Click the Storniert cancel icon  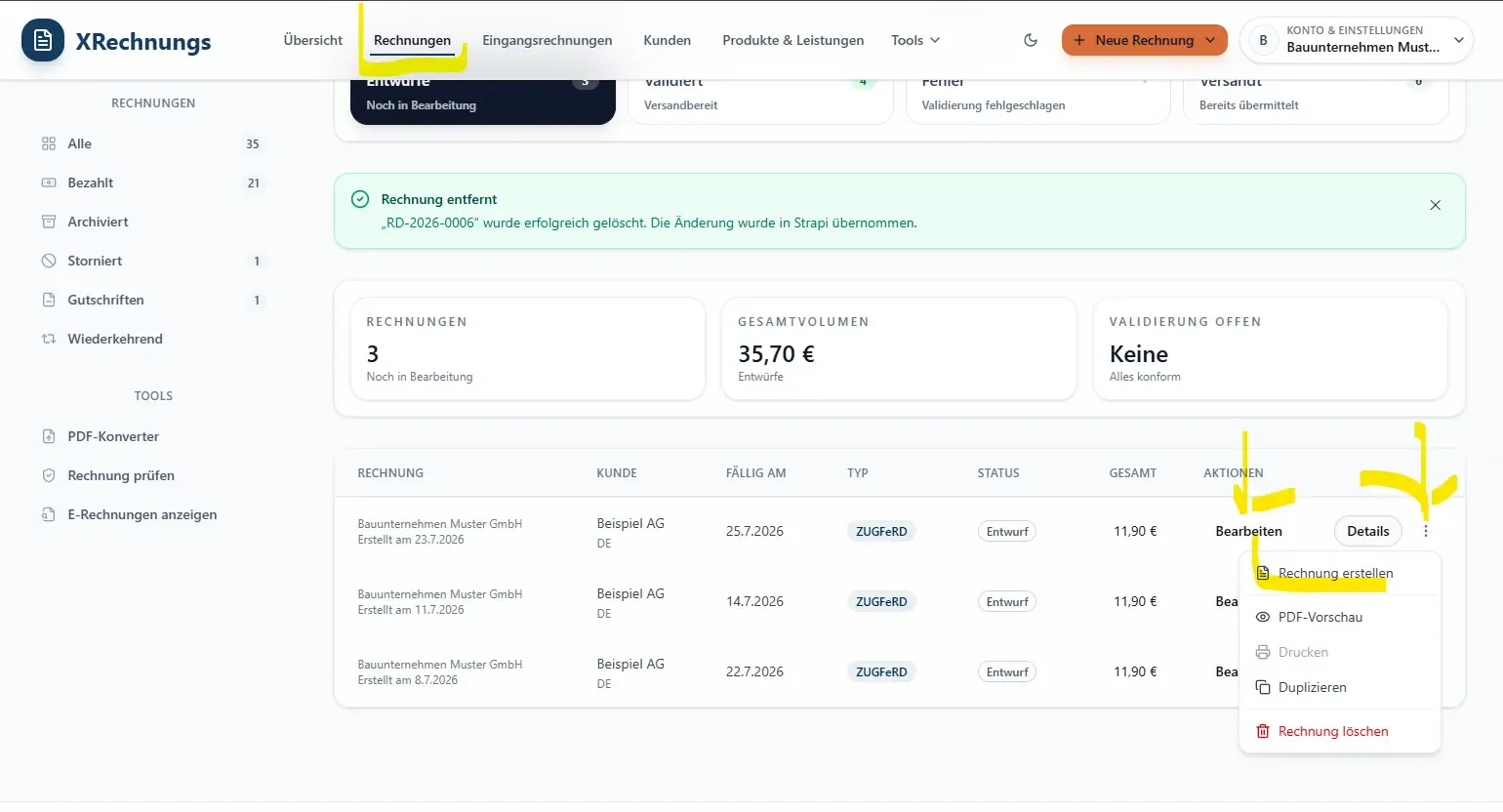49,261
